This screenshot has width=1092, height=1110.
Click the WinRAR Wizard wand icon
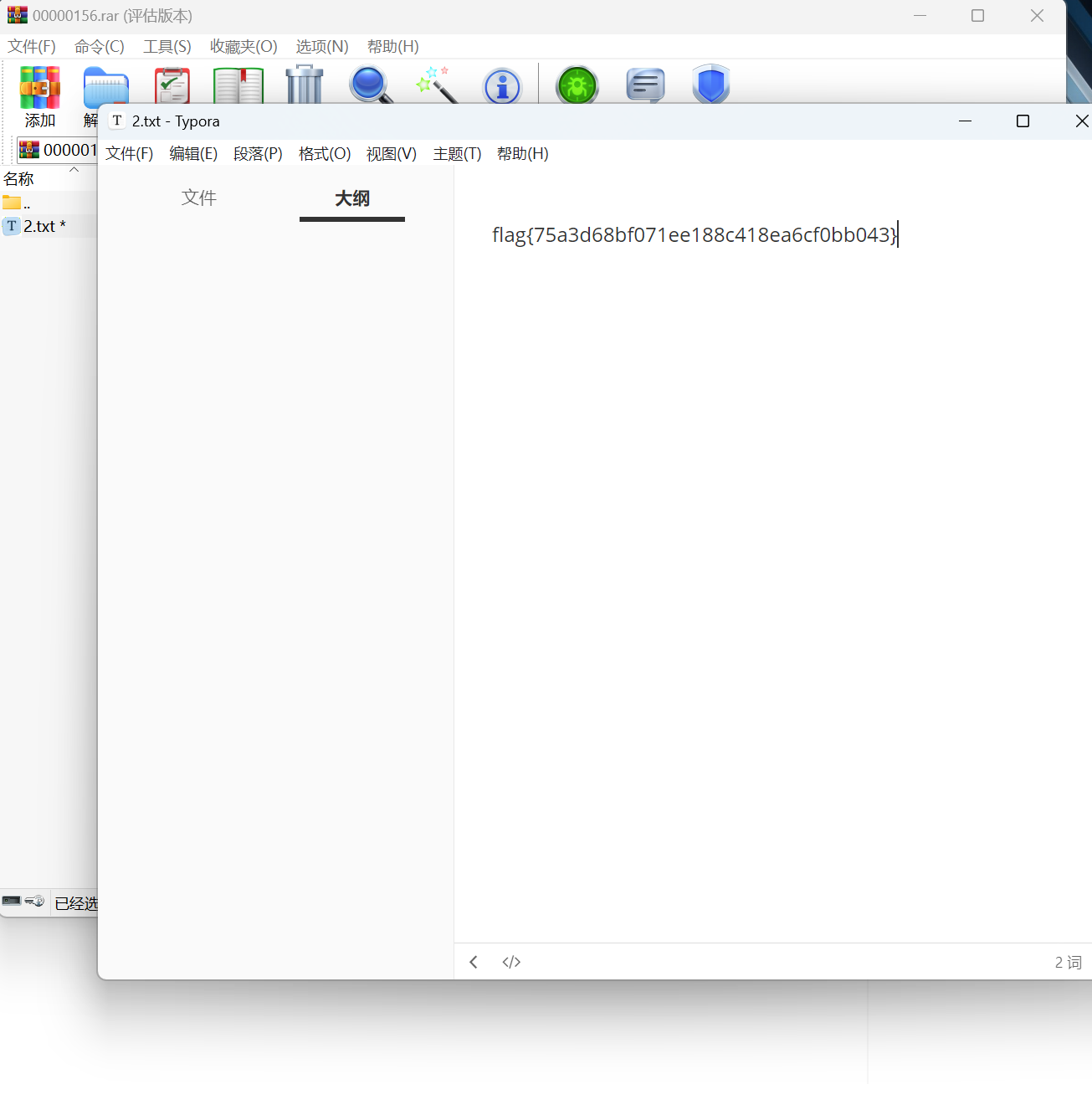[438, 85]
